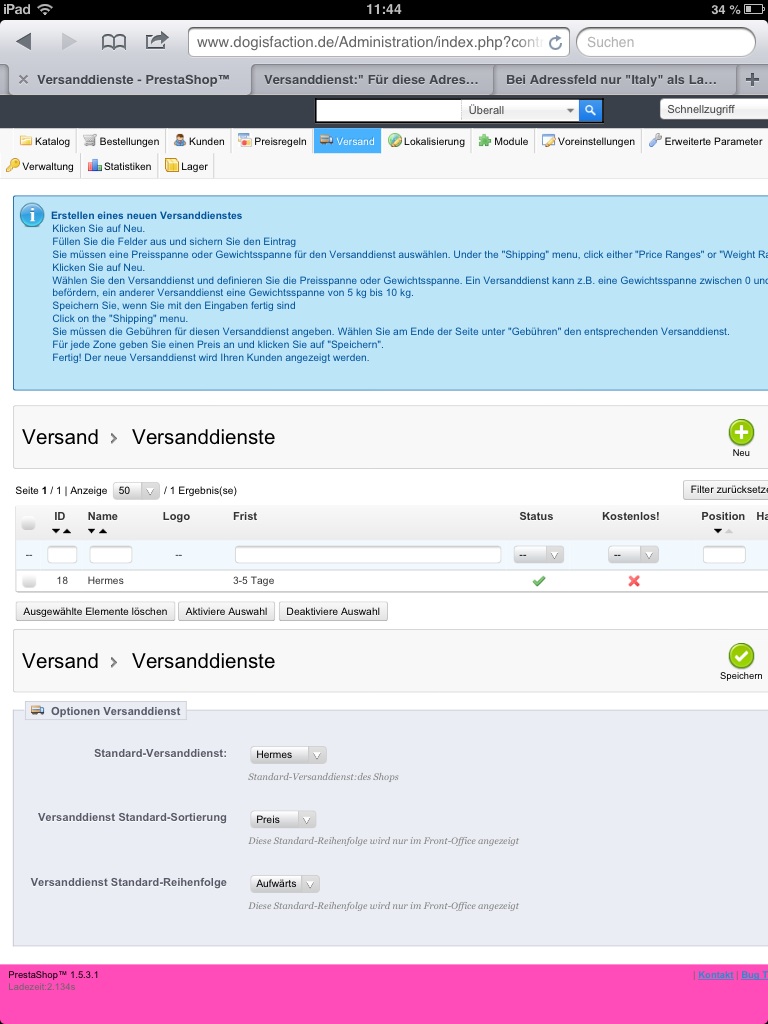
Task: Click the green Speichern checkmark icon
Action: [x=741, y=656]
